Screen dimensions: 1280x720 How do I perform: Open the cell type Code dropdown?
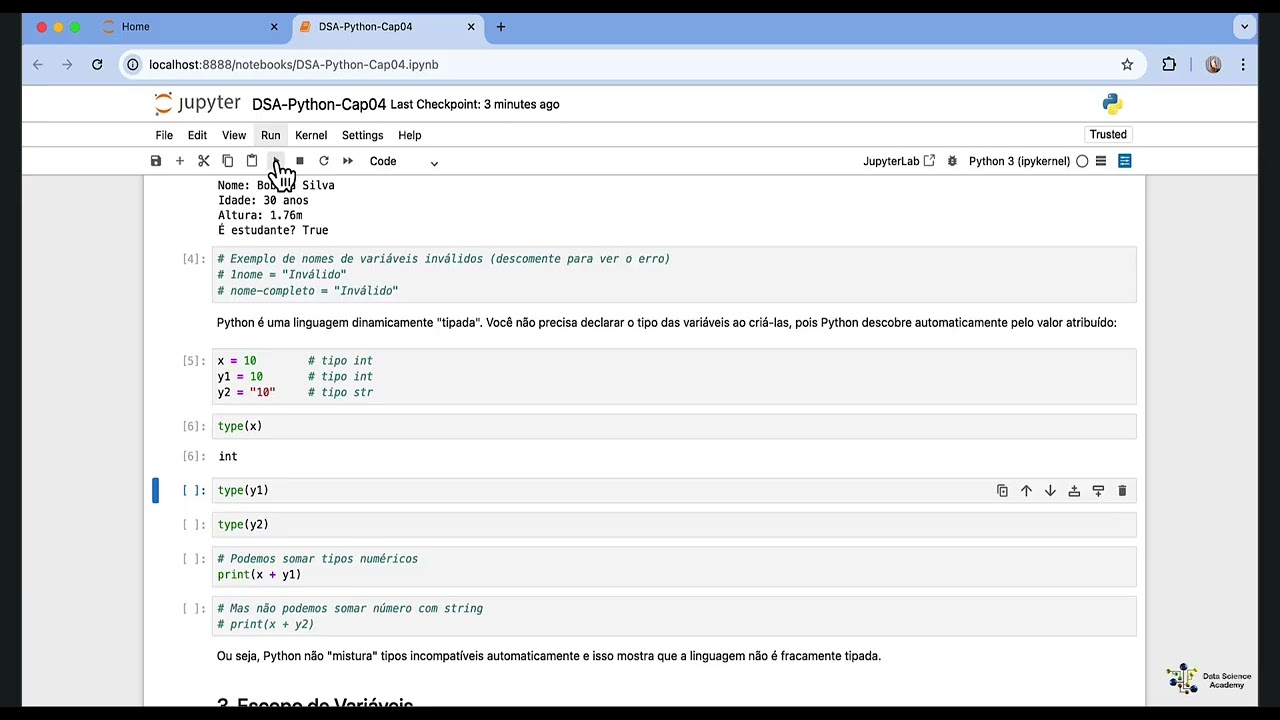[x=404, y=161]
